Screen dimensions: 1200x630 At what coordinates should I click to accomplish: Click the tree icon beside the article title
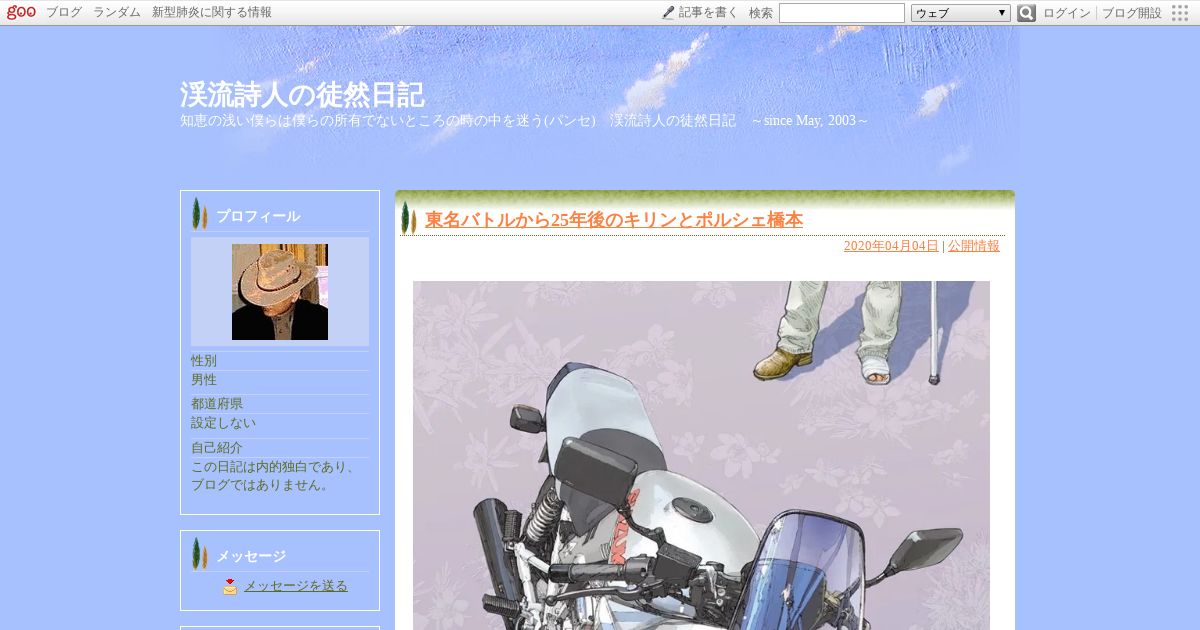[408, 218]
